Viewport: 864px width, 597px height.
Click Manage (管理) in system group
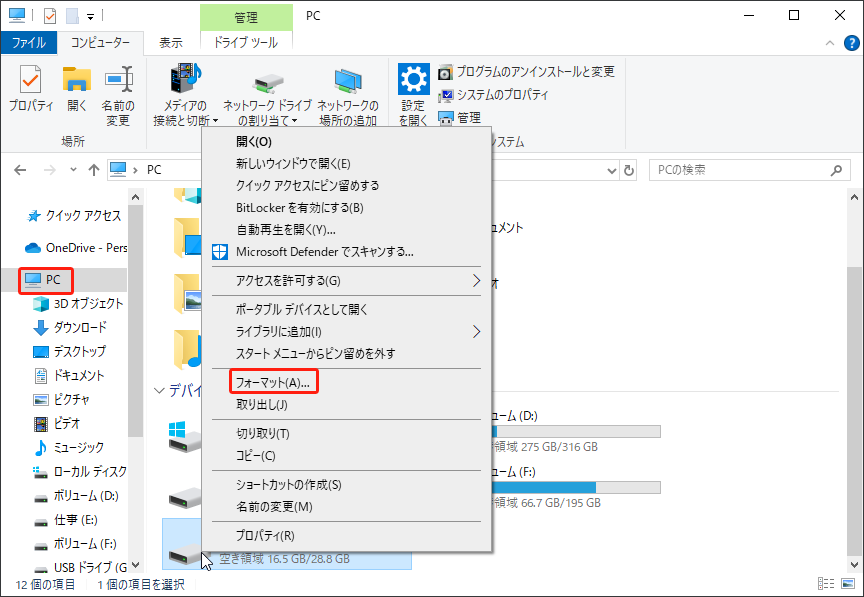(460, 117)
